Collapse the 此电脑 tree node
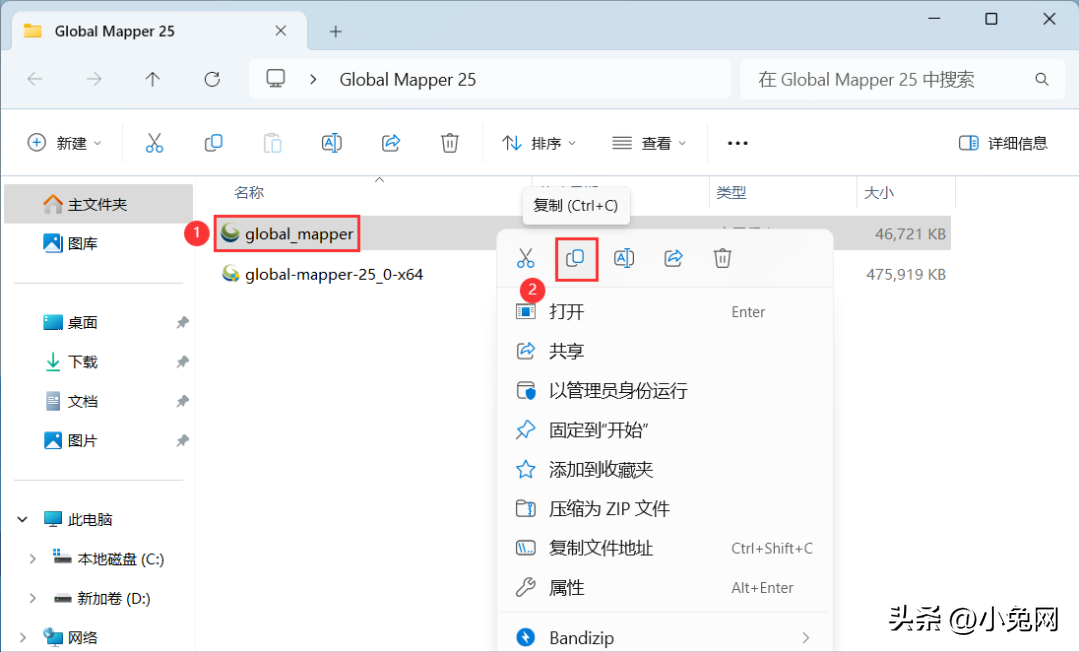 (23, 520)
